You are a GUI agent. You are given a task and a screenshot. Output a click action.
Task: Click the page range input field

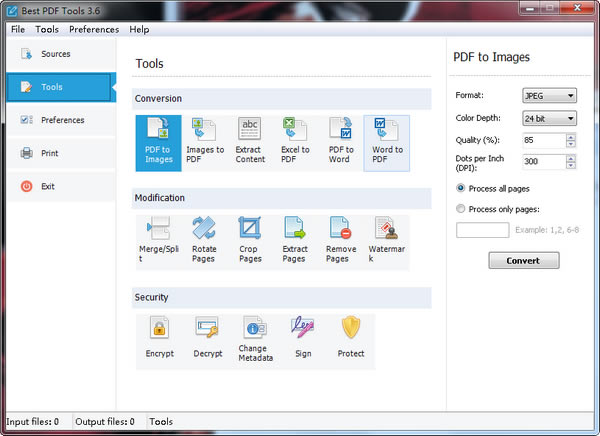tap(482, 230)
